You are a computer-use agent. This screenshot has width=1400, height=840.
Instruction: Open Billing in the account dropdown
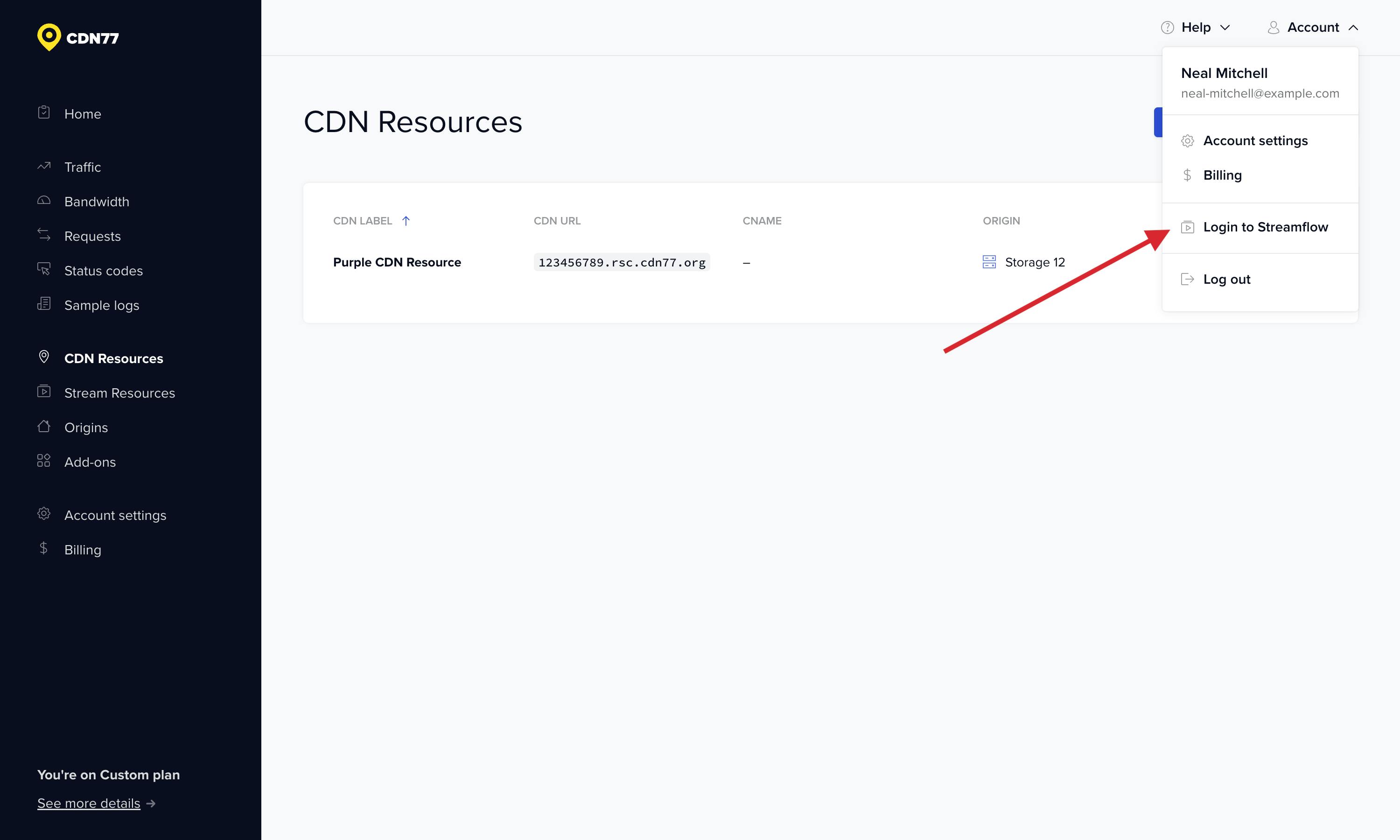point(1222,175)
